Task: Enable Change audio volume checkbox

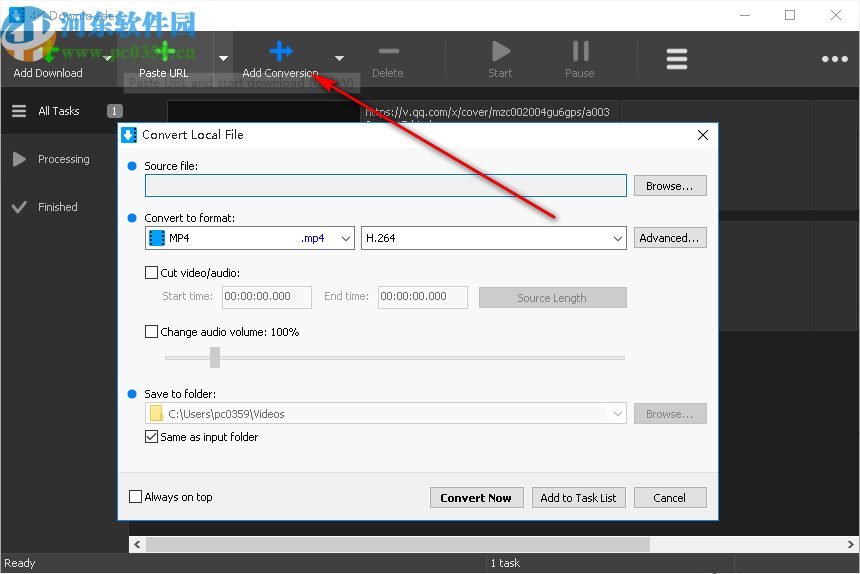Action: (x=151, y=332)
